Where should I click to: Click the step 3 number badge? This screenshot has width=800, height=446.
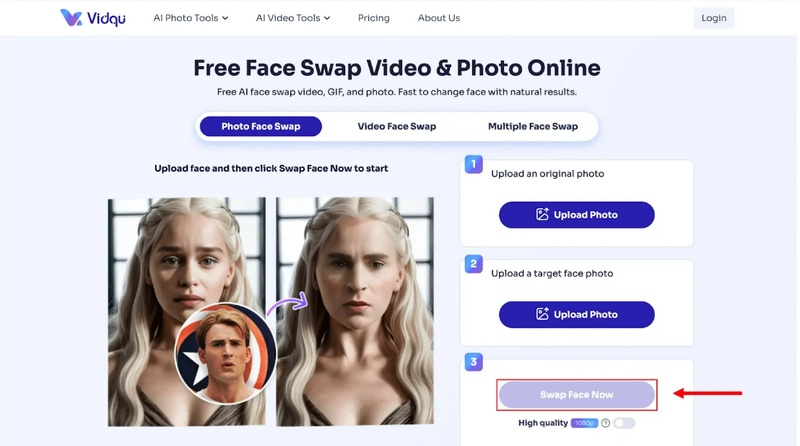pos(473,362)
